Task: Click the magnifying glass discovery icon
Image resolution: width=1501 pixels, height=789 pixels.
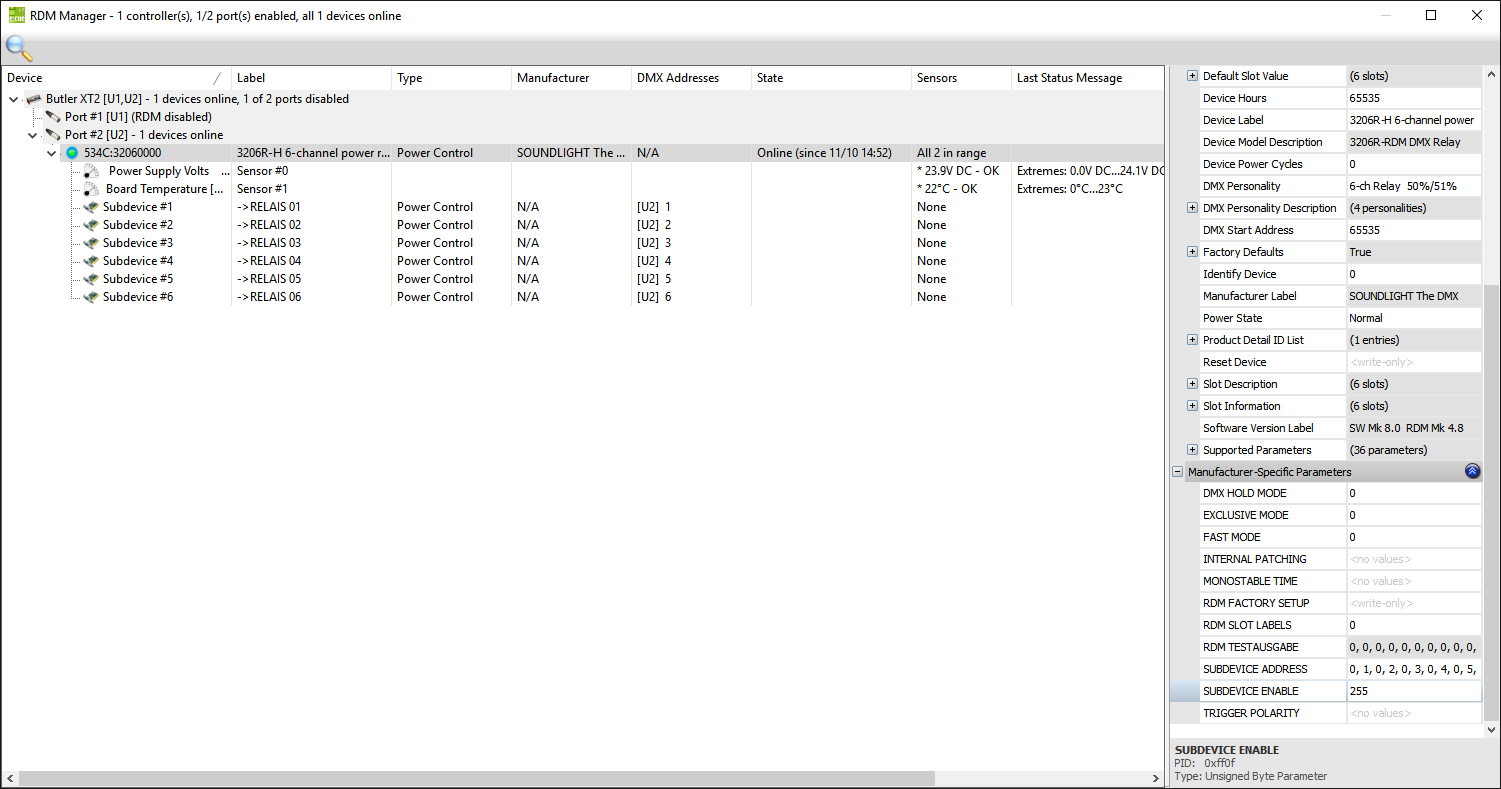Action: [19, 47]
